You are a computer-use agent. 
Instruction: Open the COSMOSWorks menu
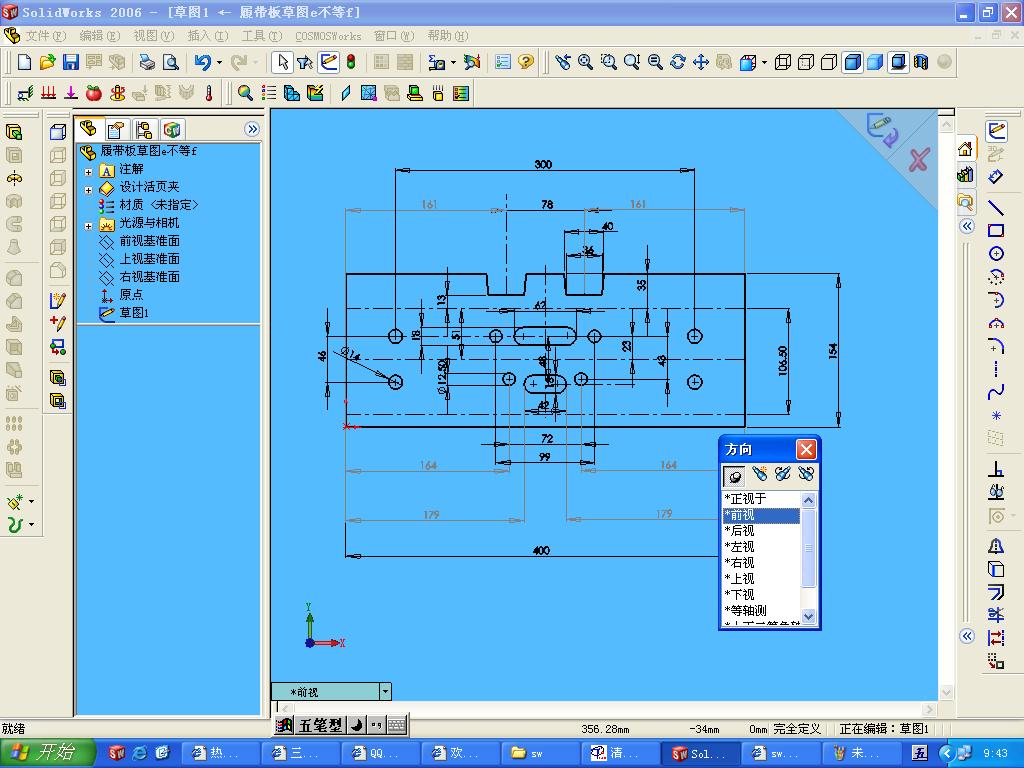click(328, 36)
